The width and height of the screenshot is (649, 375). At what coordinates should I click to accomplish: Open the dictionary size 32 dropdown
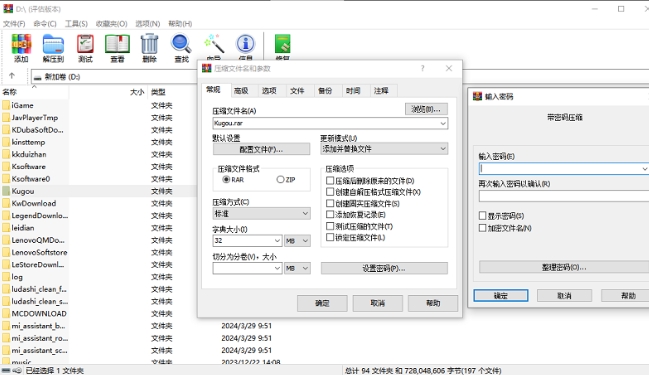[x=277, y=240]
